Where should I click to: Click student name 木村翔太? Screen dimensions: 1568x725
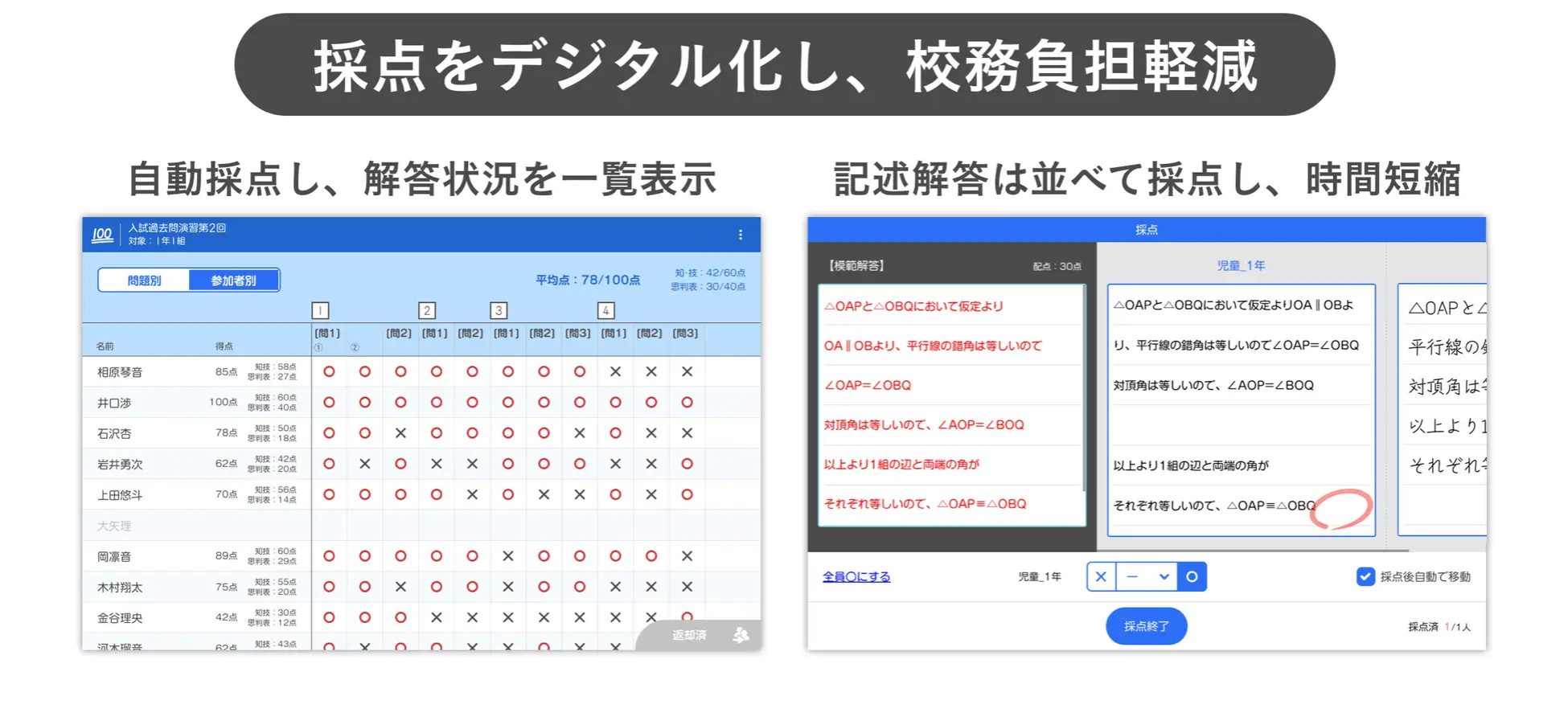coord(120,588)
